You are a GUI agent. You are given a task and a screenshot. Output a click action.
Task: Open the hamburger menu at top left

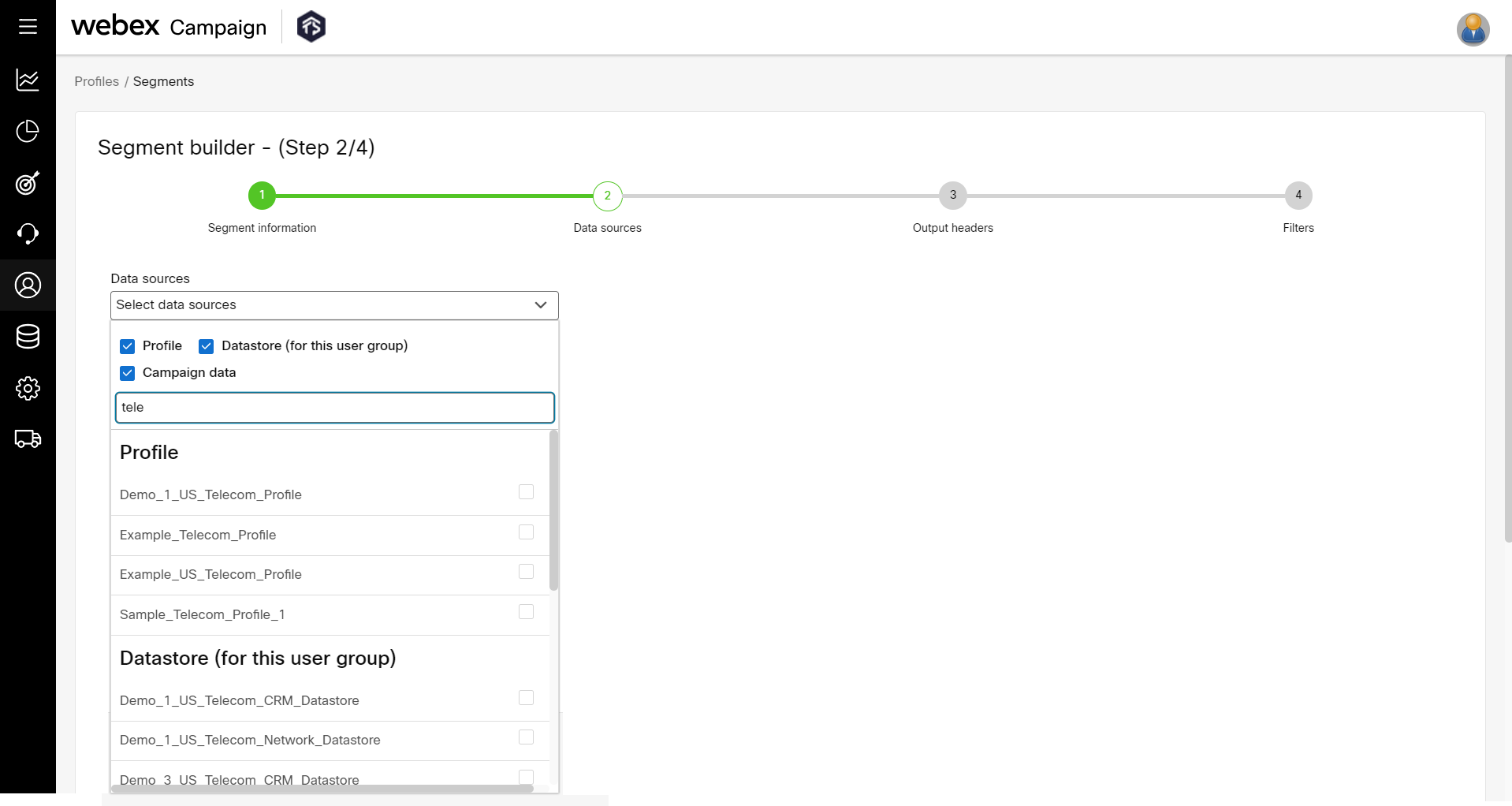click(28, 26)
